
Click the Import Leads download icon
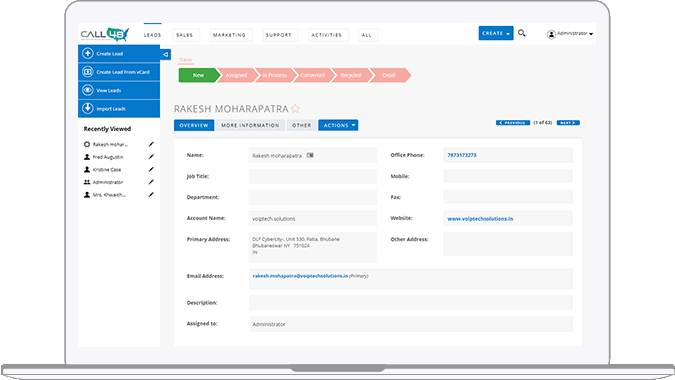[x=87, y=108]
